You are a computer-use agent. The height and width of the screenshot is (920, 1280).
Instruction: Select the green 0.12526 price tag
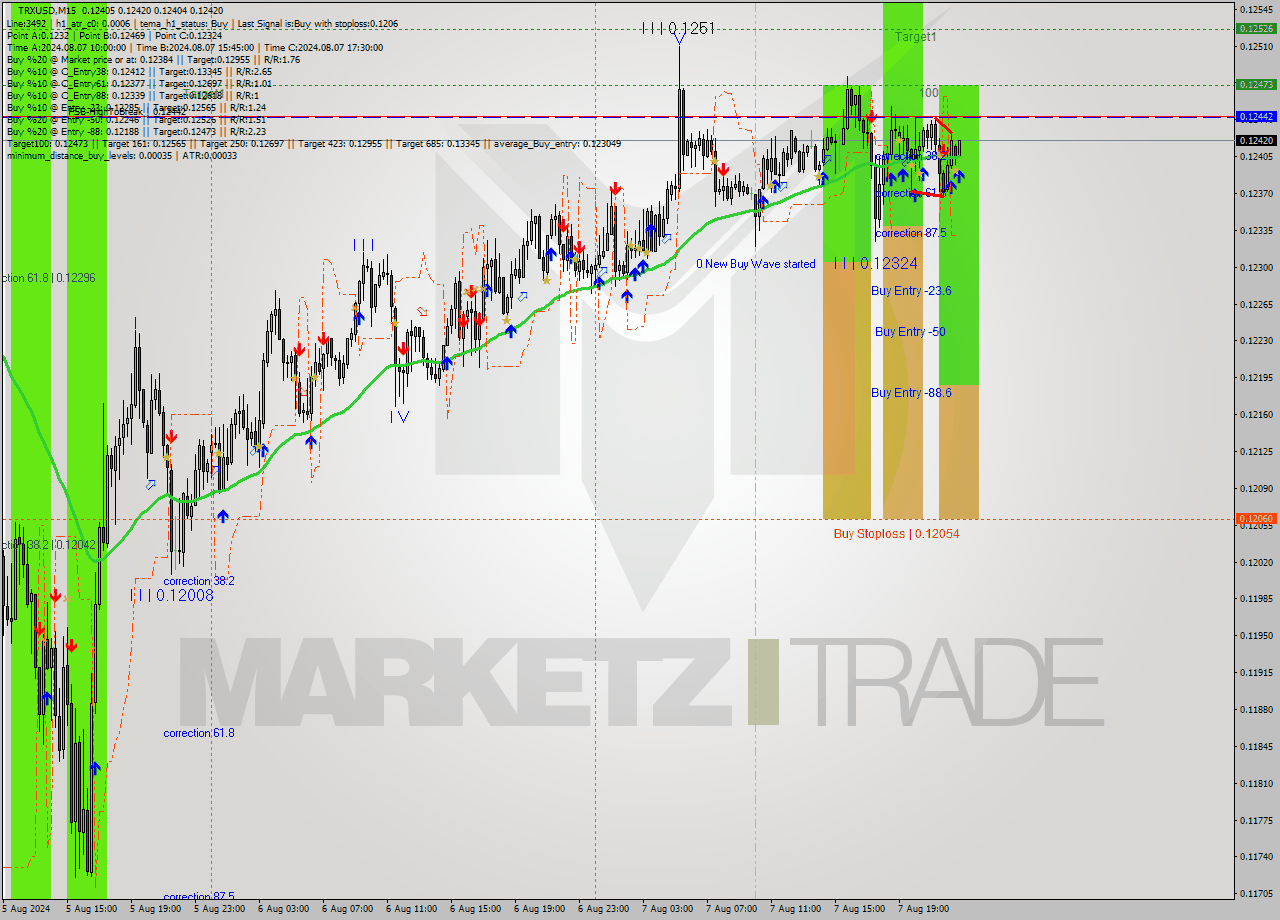pos(1255,28)
